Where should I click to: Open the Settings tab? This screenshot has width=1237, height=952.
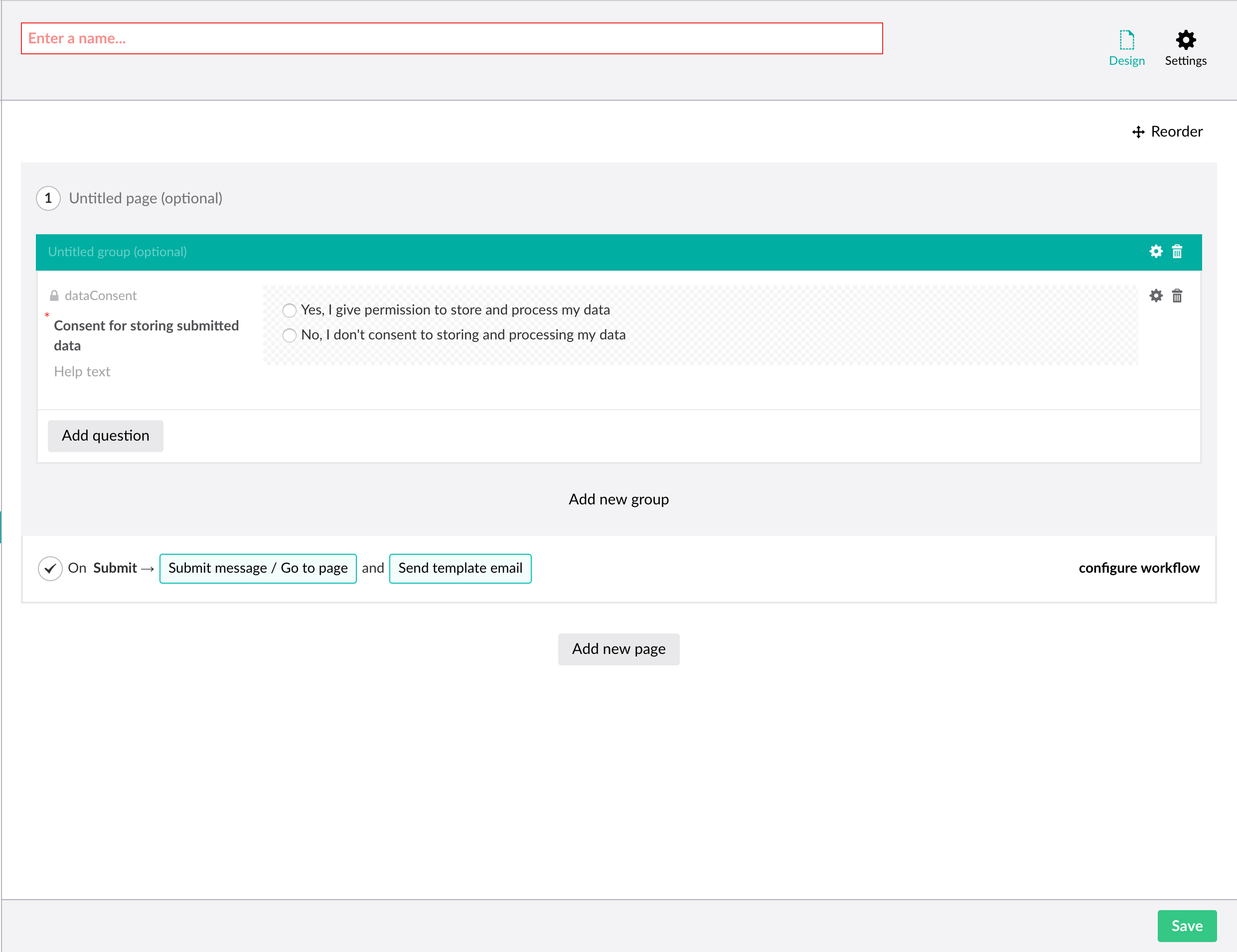(x=1186, y=49)
